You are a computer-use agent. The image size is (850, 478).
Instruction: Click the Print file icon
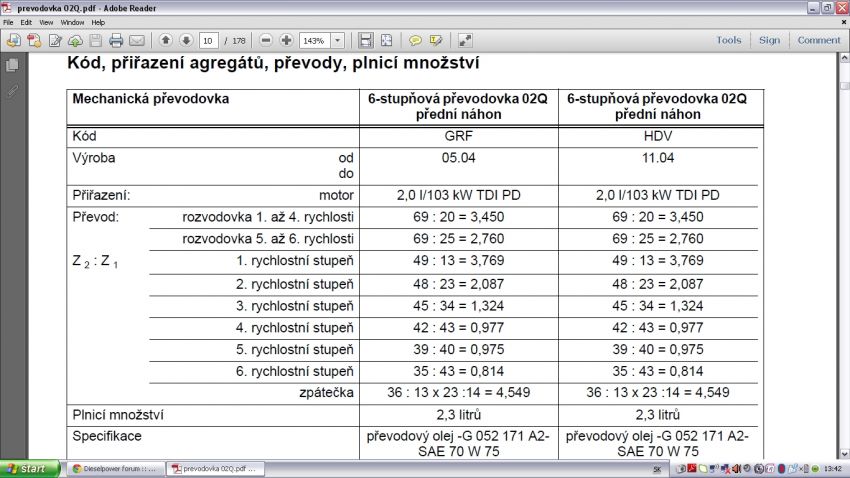coord(116,41)
